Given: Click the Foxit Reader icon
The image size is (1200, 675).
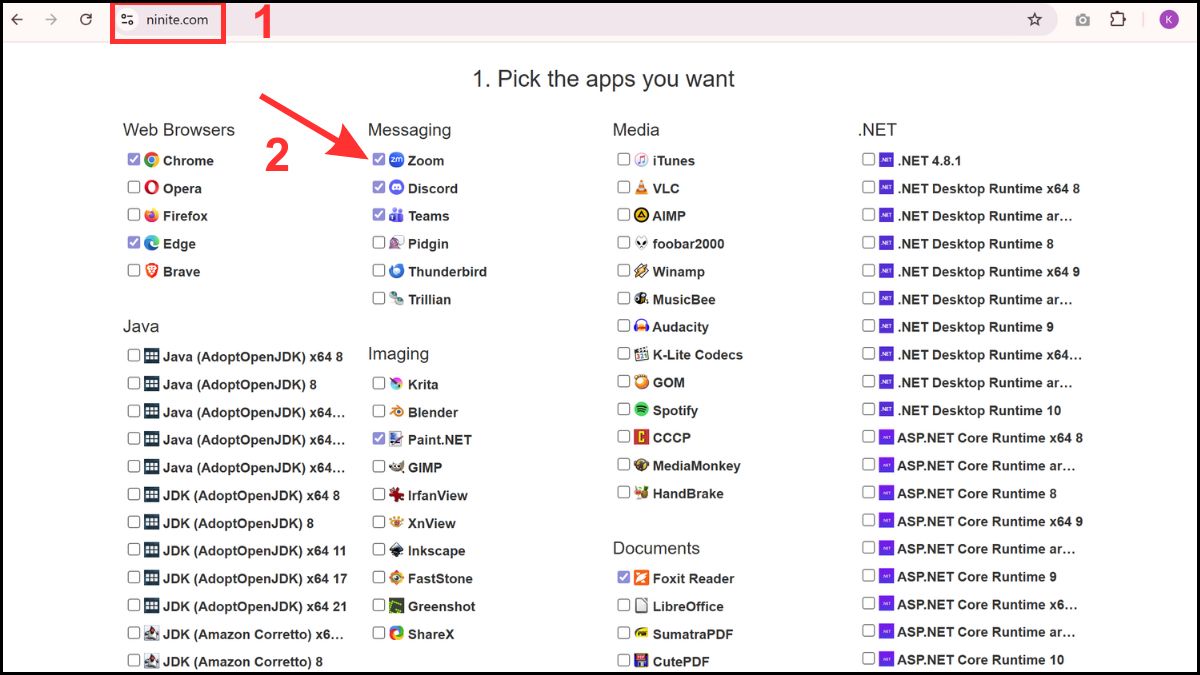Looking at the screenshot, I should tap(642, 578).
